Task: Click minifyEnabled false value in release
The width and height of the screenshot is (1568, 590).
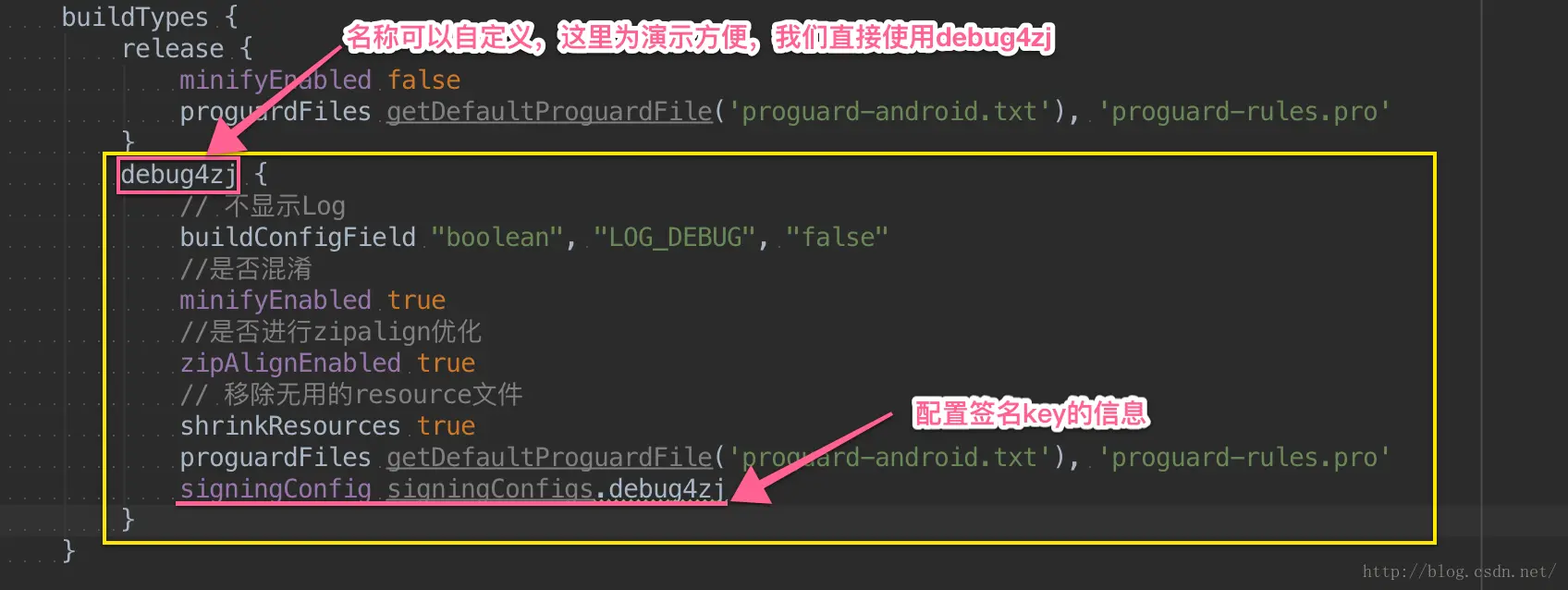Action: (424, 80)
